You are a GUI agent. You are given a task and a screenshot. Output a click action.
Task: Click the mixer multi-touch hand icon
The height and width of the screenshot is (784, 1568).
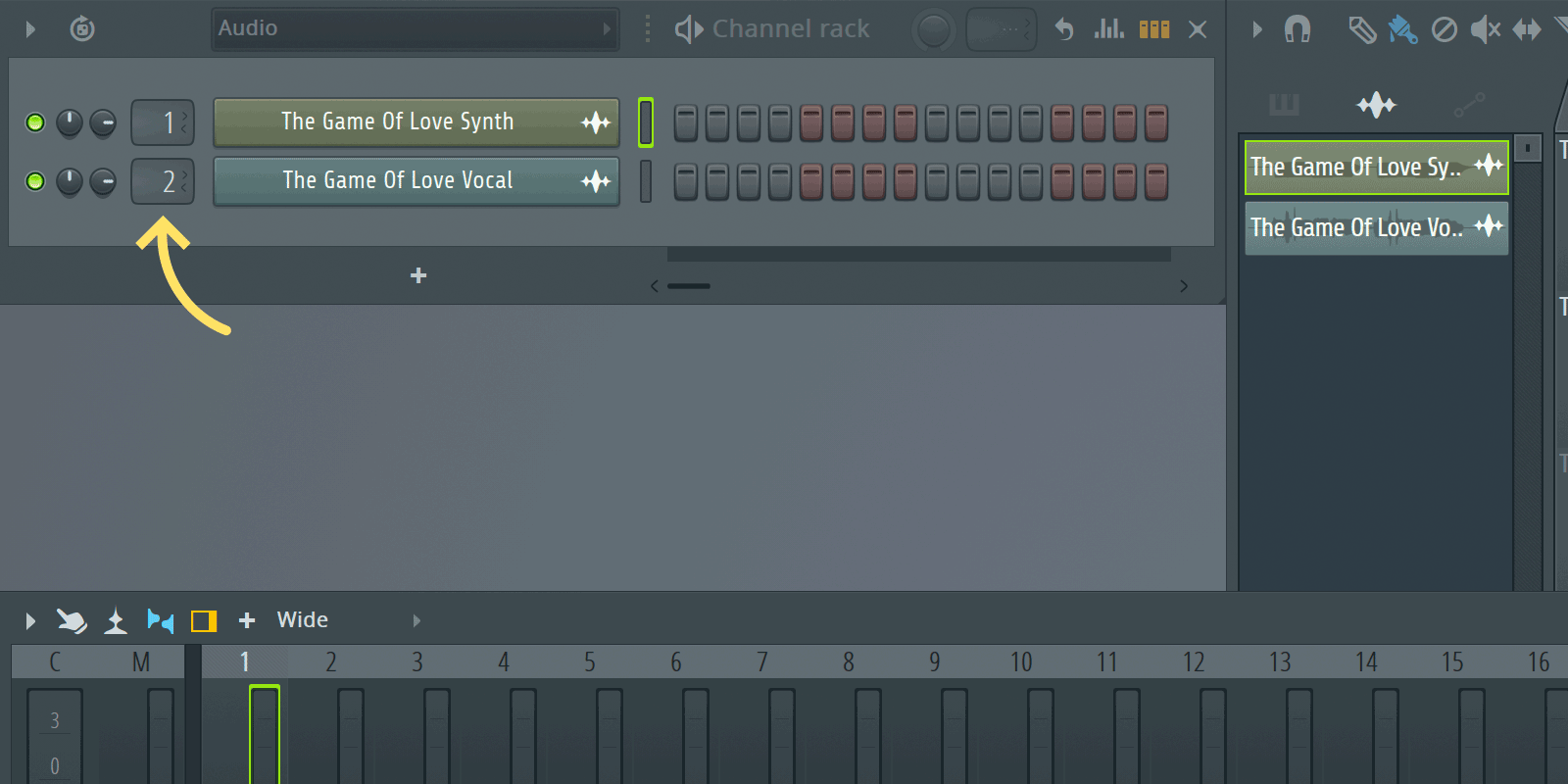click(72, 620)
